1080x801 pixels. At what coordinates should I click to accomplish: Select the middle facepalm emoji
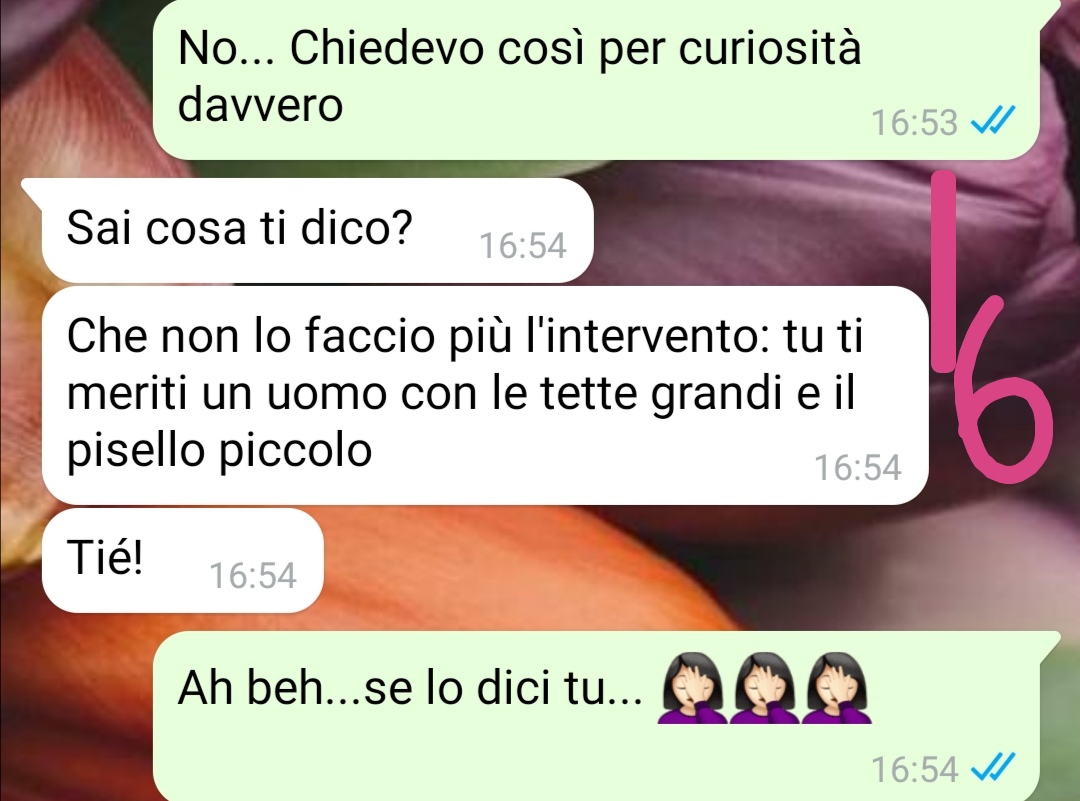pos(765,688)
